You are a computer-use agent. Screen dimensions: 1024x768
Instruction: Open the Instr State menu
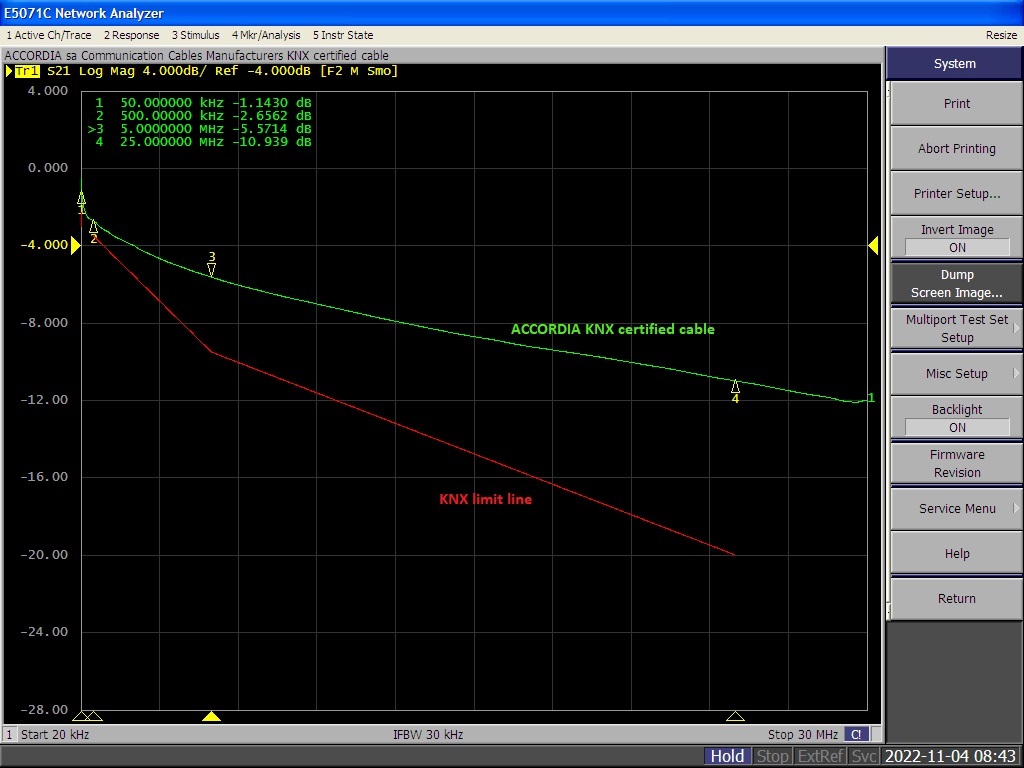343,35
